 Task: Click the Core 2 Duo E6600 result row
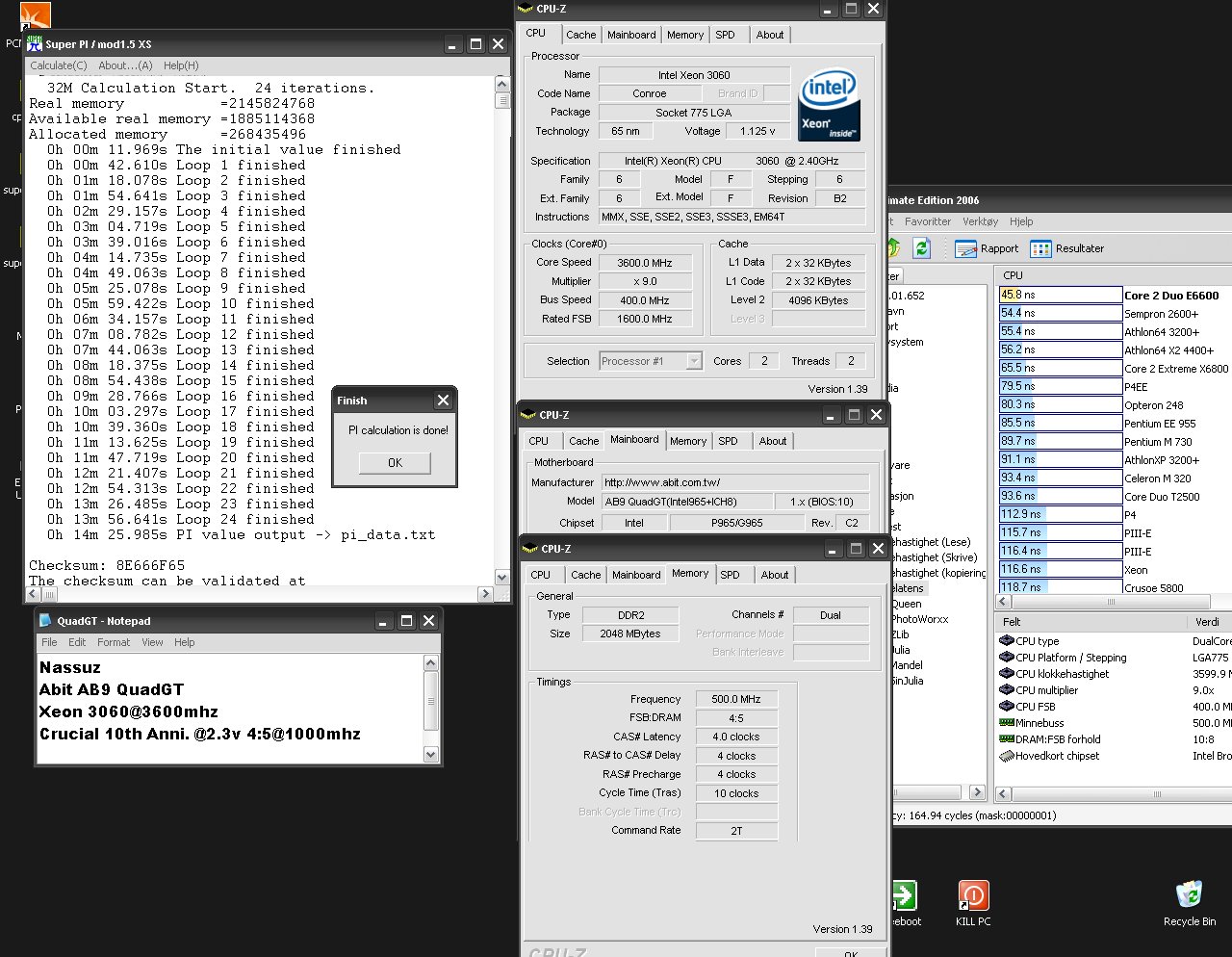pyautogui.click(x=1115, y=296)
